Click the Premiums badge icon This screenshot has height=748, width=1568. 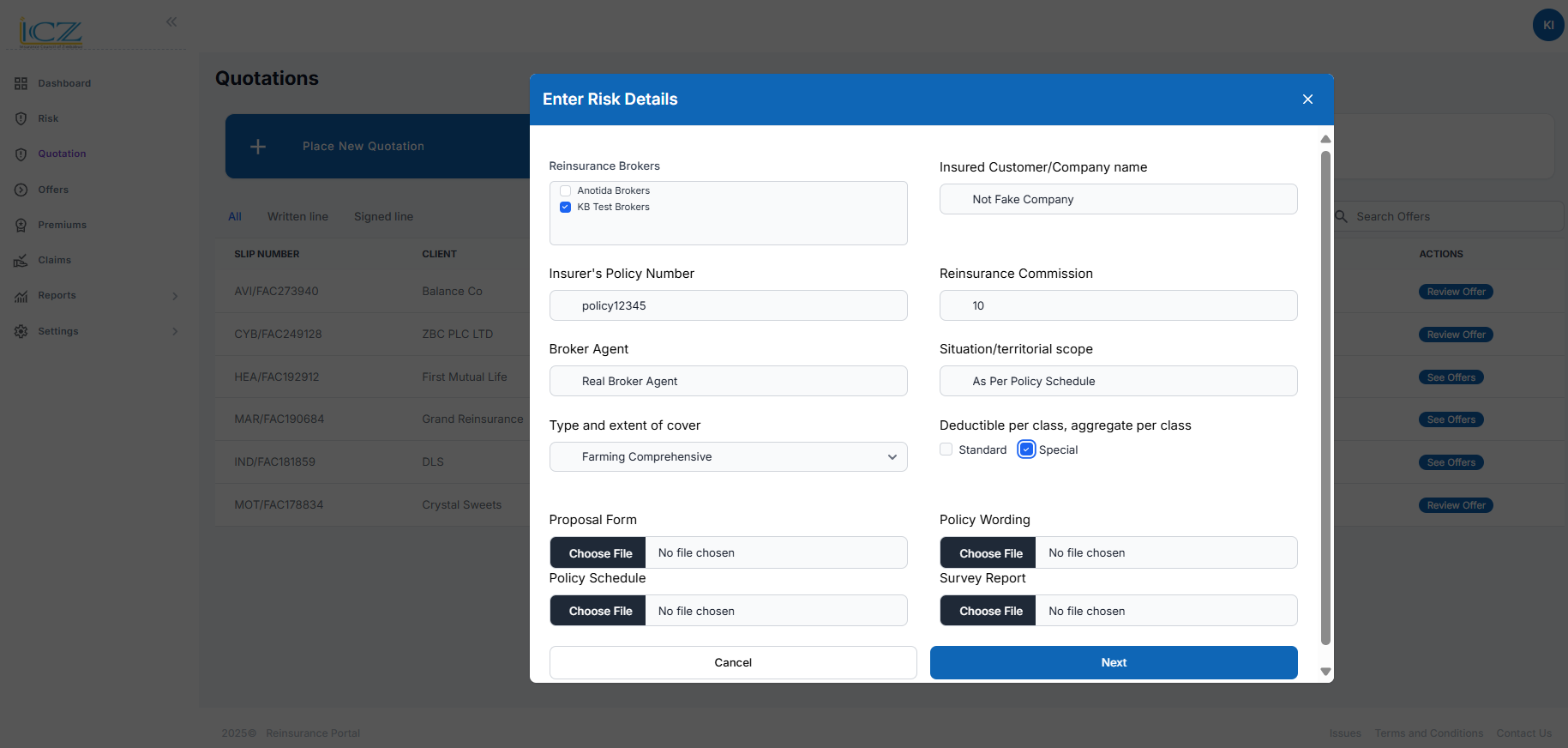coord(21,225)
